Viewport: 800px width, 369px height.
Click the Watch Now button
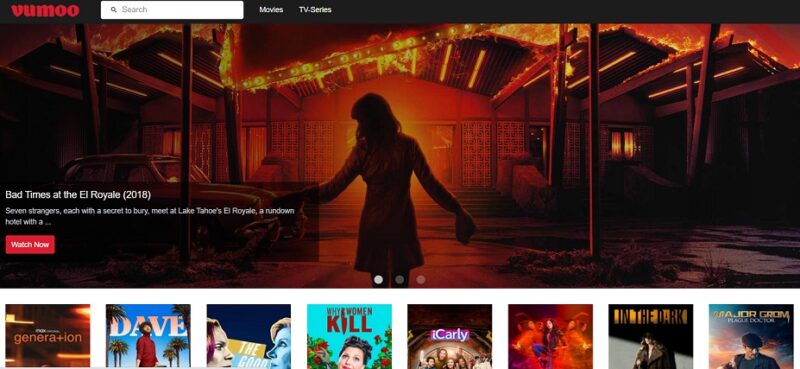[30, 244]
